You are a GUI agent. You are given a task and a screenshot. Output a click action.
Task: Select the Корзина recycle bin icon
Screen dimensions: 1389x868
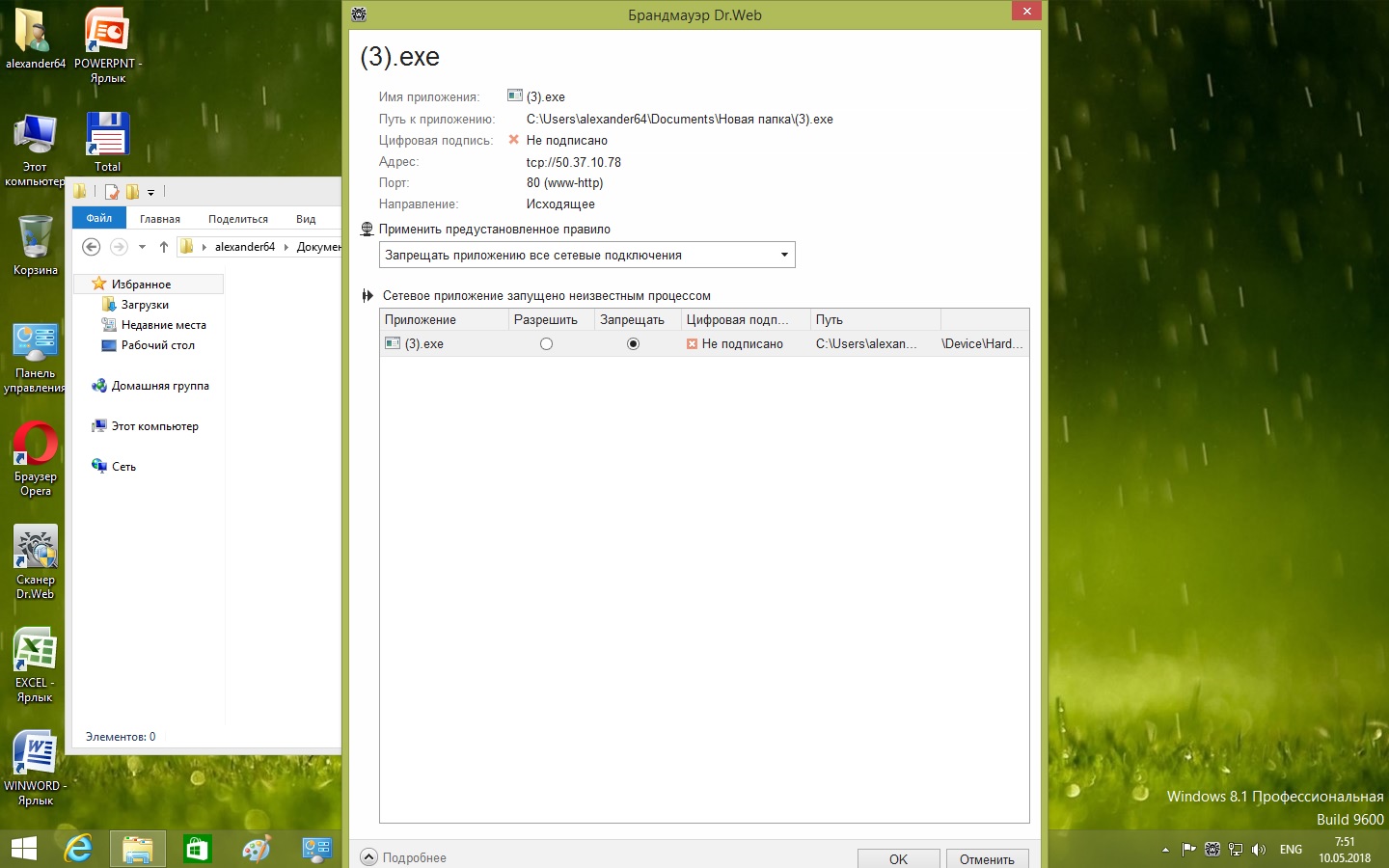pyautogui.click(x=36, y=245)
